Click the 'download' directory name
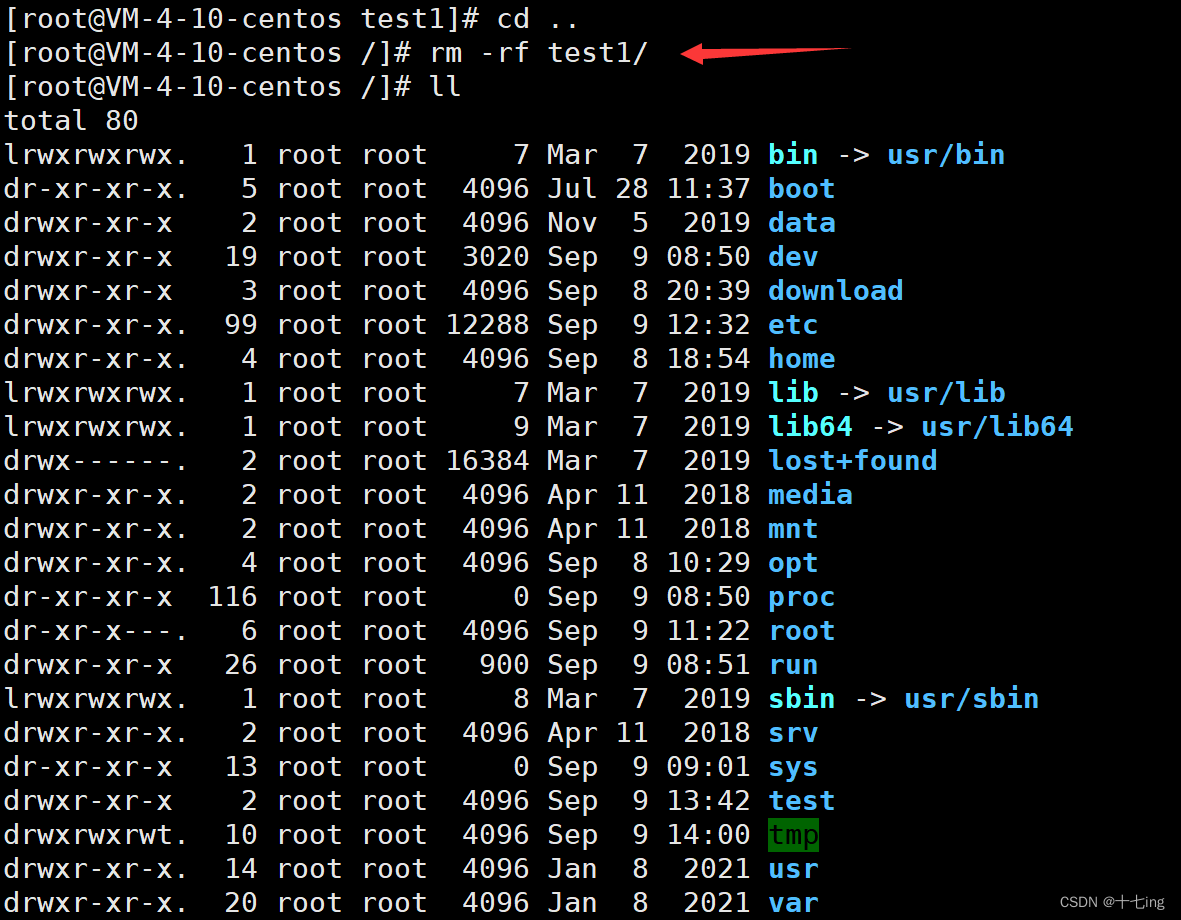 pos(835,291)
